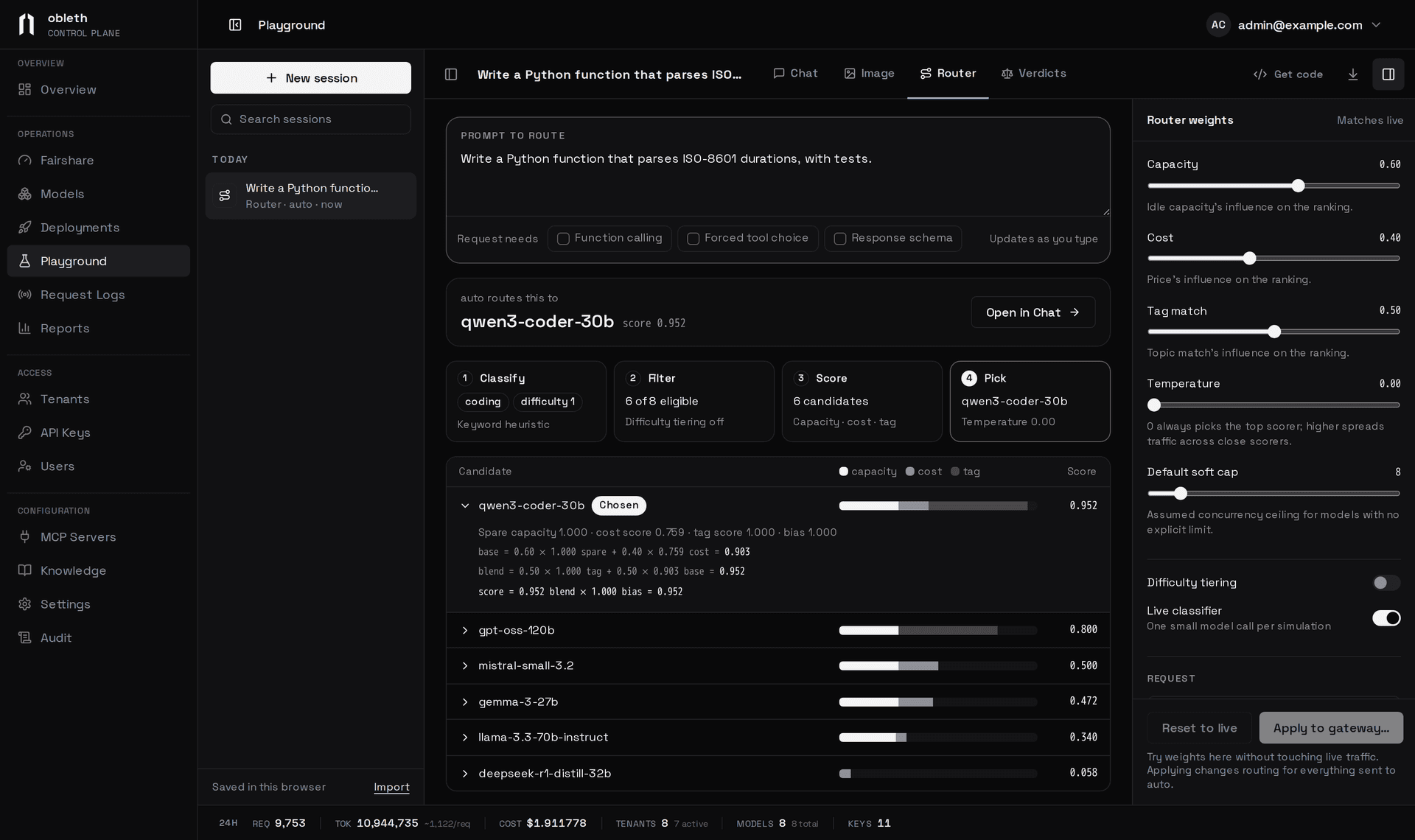Image resolution: width=1415 pixels, height=840 pixels.
Task: Toggle the sessions list panel icon
Action: click(x=451, y=74)
